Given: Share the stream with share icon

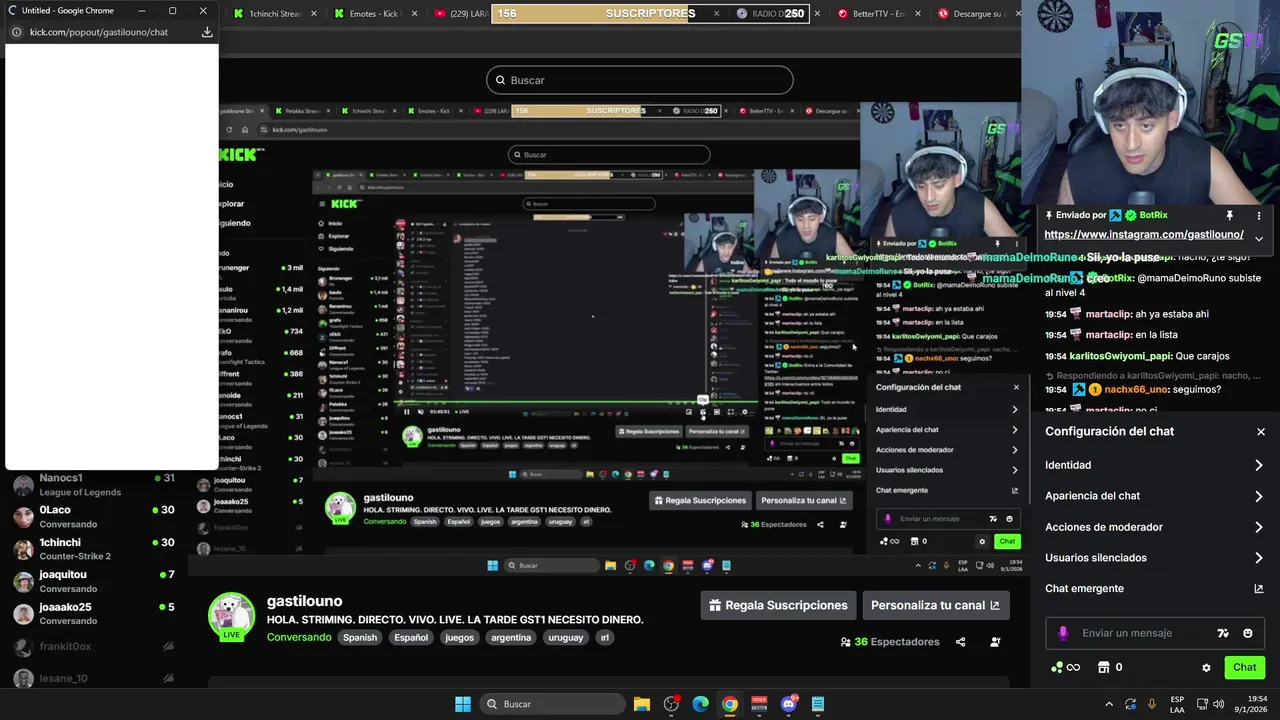Looking at the screenshot, I should pyautogui.click(x=961, y=642).
